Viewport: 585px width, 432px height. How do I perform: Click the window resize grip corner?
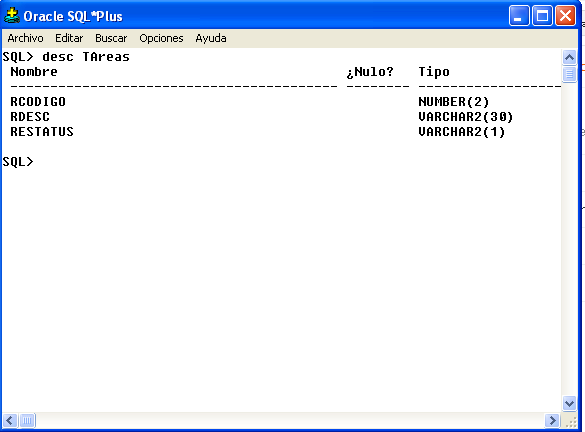[x=570, y=422]
